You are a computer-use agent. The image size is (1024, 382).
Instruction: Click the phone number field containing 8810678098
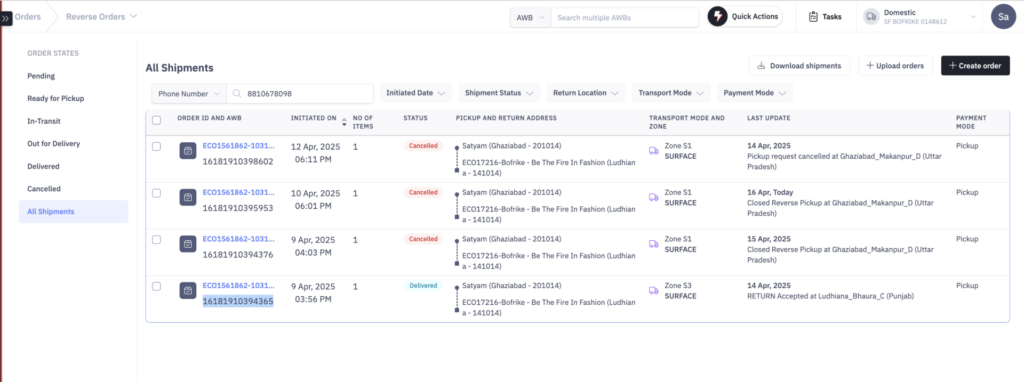tap(300, 93)
